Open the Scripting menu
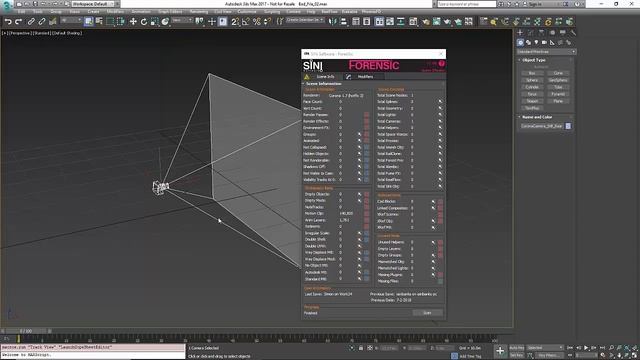The height and width of the screenshot is (360, 640). [x=272, y=12]
